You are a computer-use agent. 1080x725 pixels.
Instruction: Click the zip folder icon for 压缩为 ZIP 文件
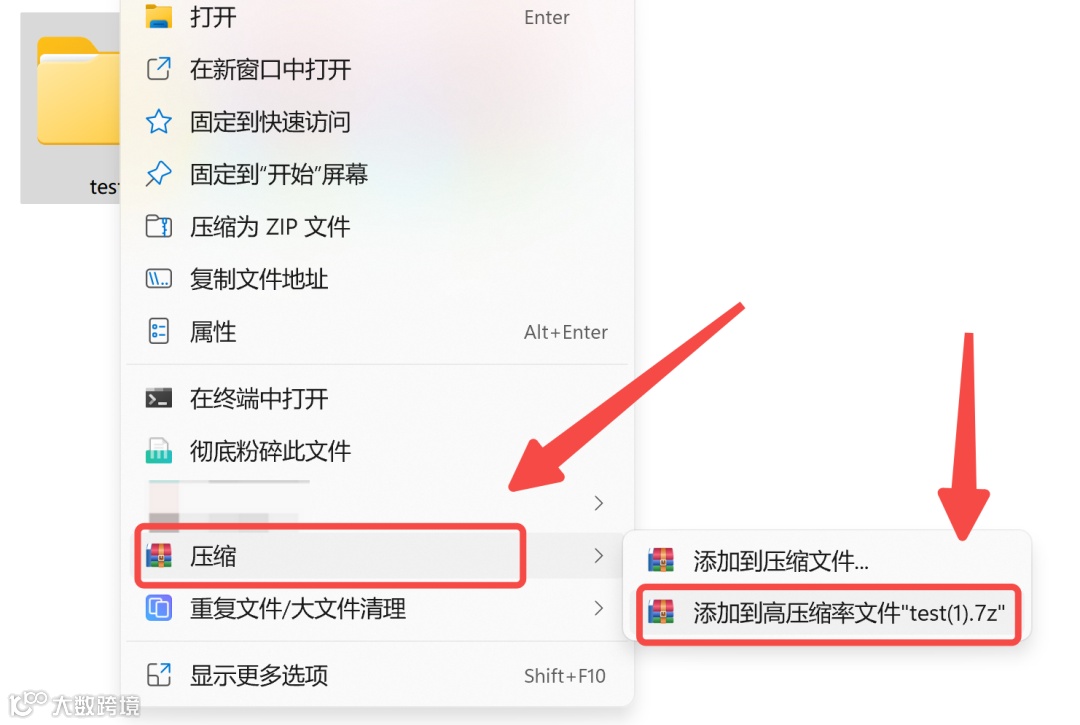click(158, 227)
